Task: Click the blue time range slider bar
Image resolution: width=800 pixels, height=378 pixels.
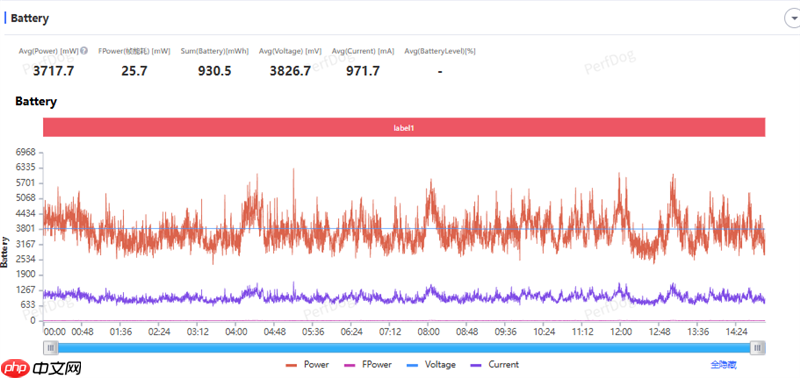Action: coord(404,348)
